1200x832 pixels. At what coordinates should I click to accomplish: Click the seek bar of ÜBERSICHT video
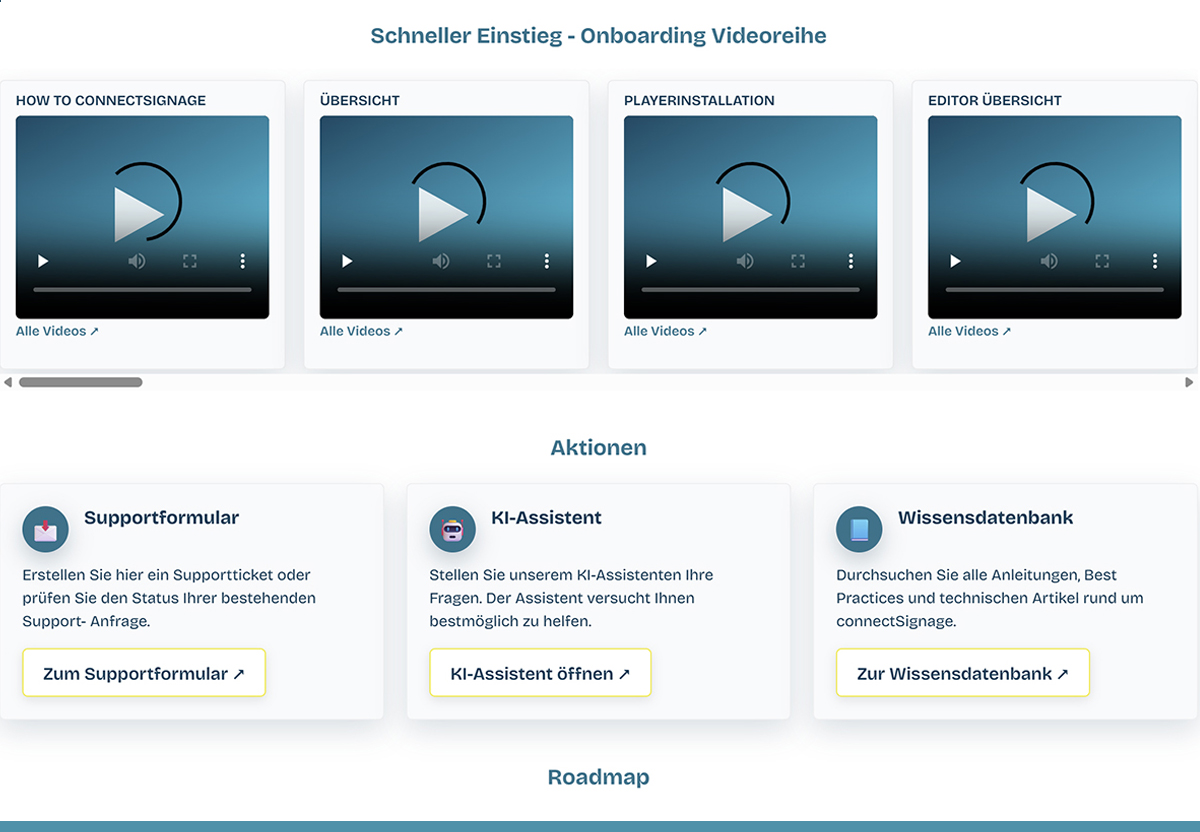pos(446,290)
